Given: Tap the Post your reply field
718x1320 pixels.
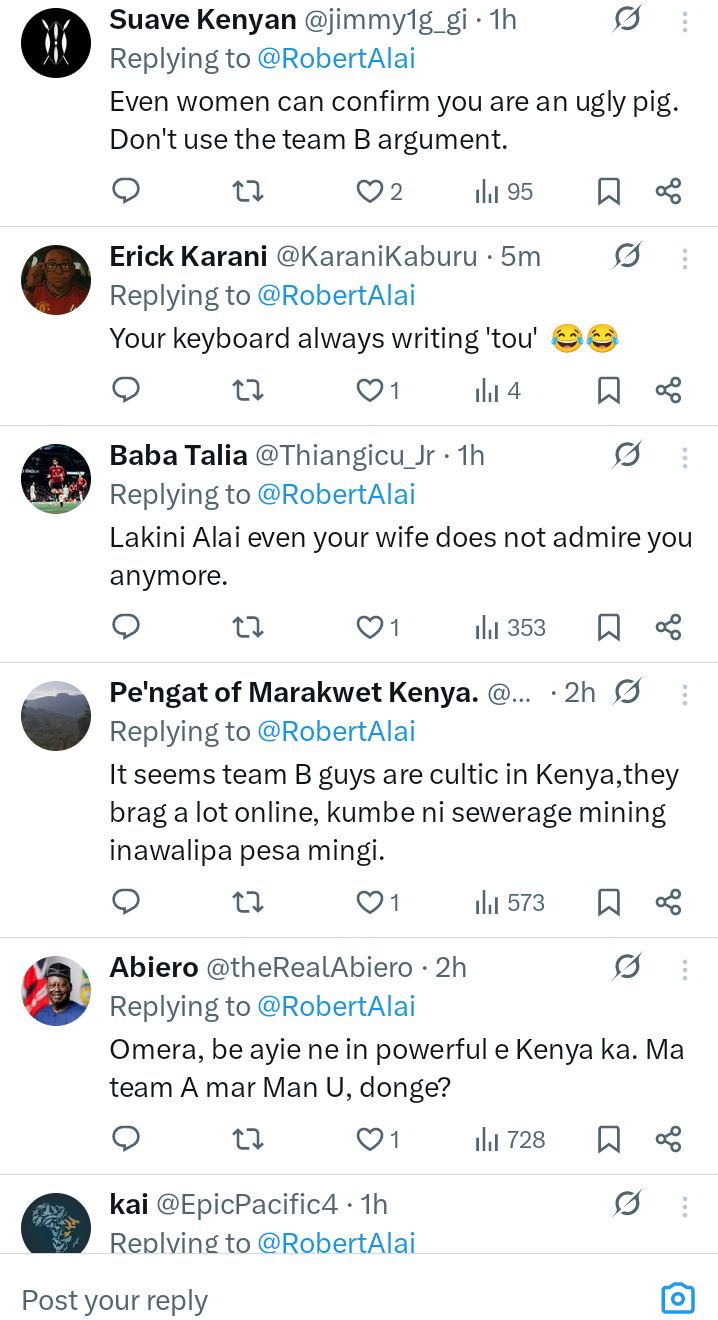Looking at the screenshot, I should tap(300, 1300).
